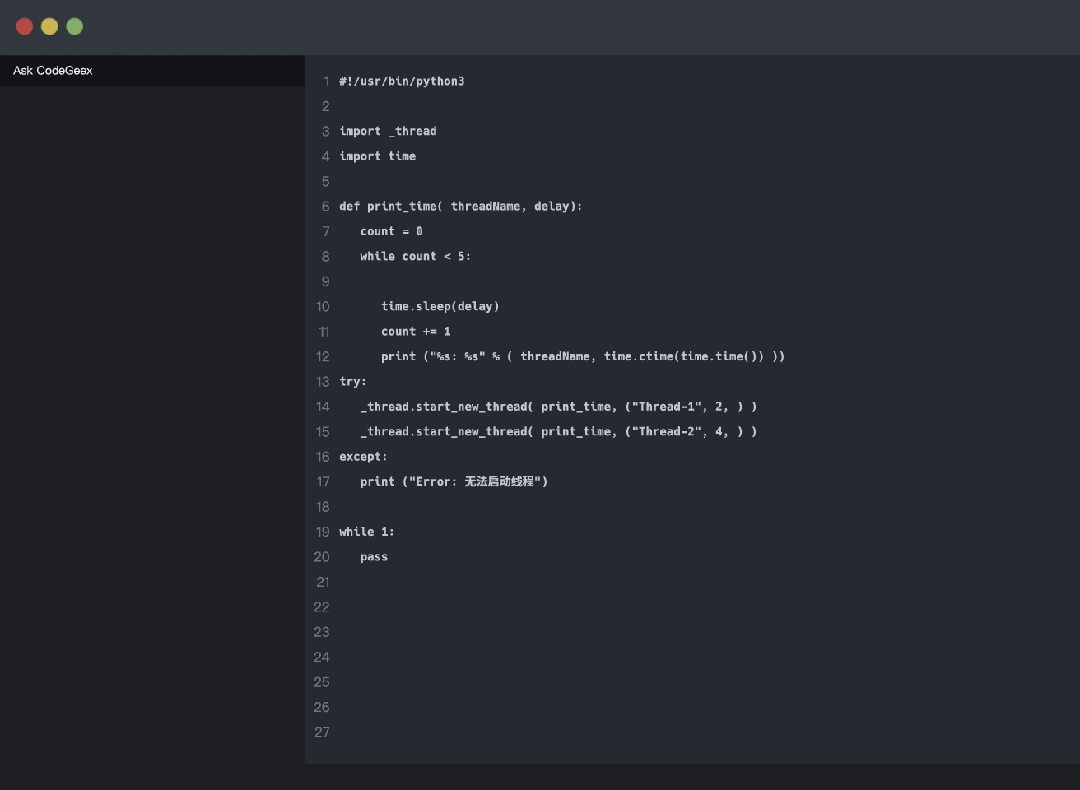Click the 'count += 1' line

(x=416, y=331)
